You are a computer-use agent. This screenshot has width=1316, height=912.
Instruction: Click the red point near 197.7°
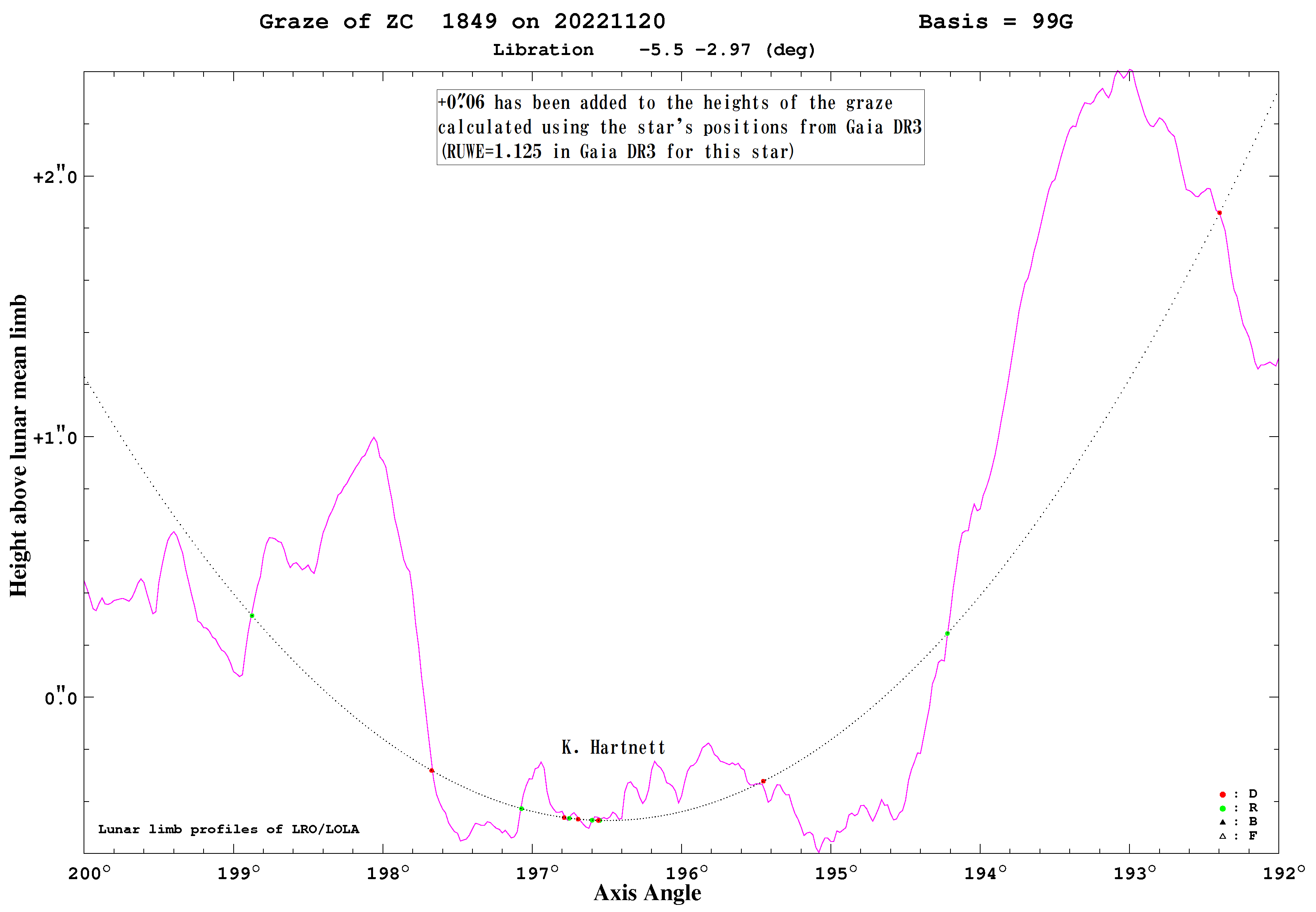point(432,771)
